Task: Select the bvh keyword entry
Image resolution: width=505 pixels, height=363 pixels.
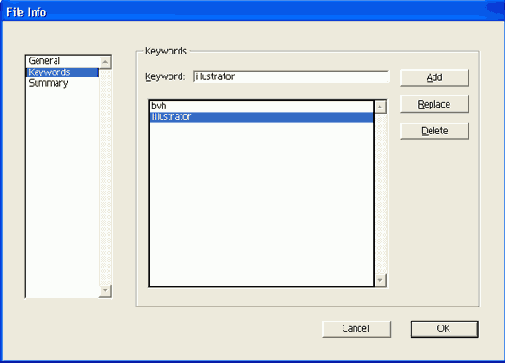Action: (262, 106)
